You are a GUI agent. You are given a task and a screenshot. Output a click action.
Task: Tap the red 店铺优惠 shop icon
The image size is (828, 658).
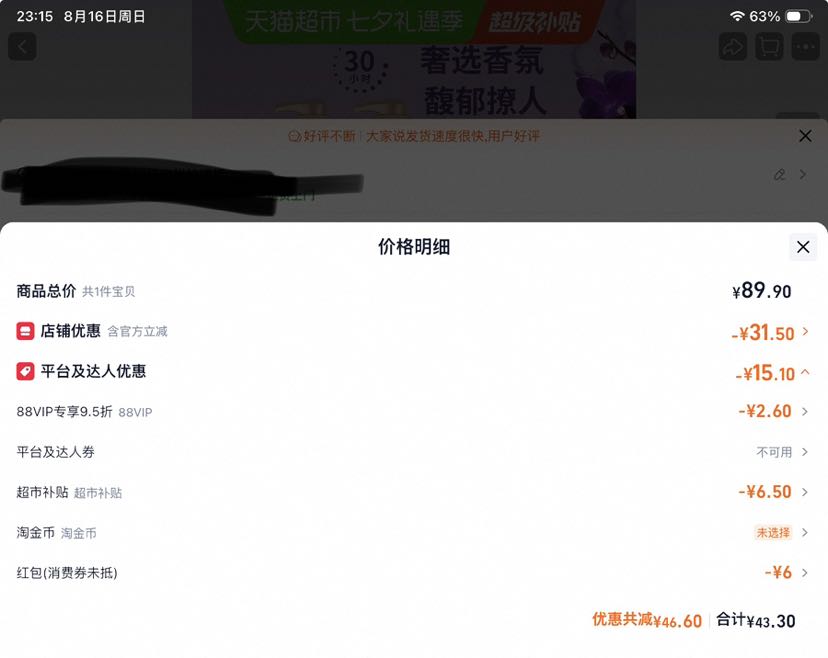pos(25,331)
